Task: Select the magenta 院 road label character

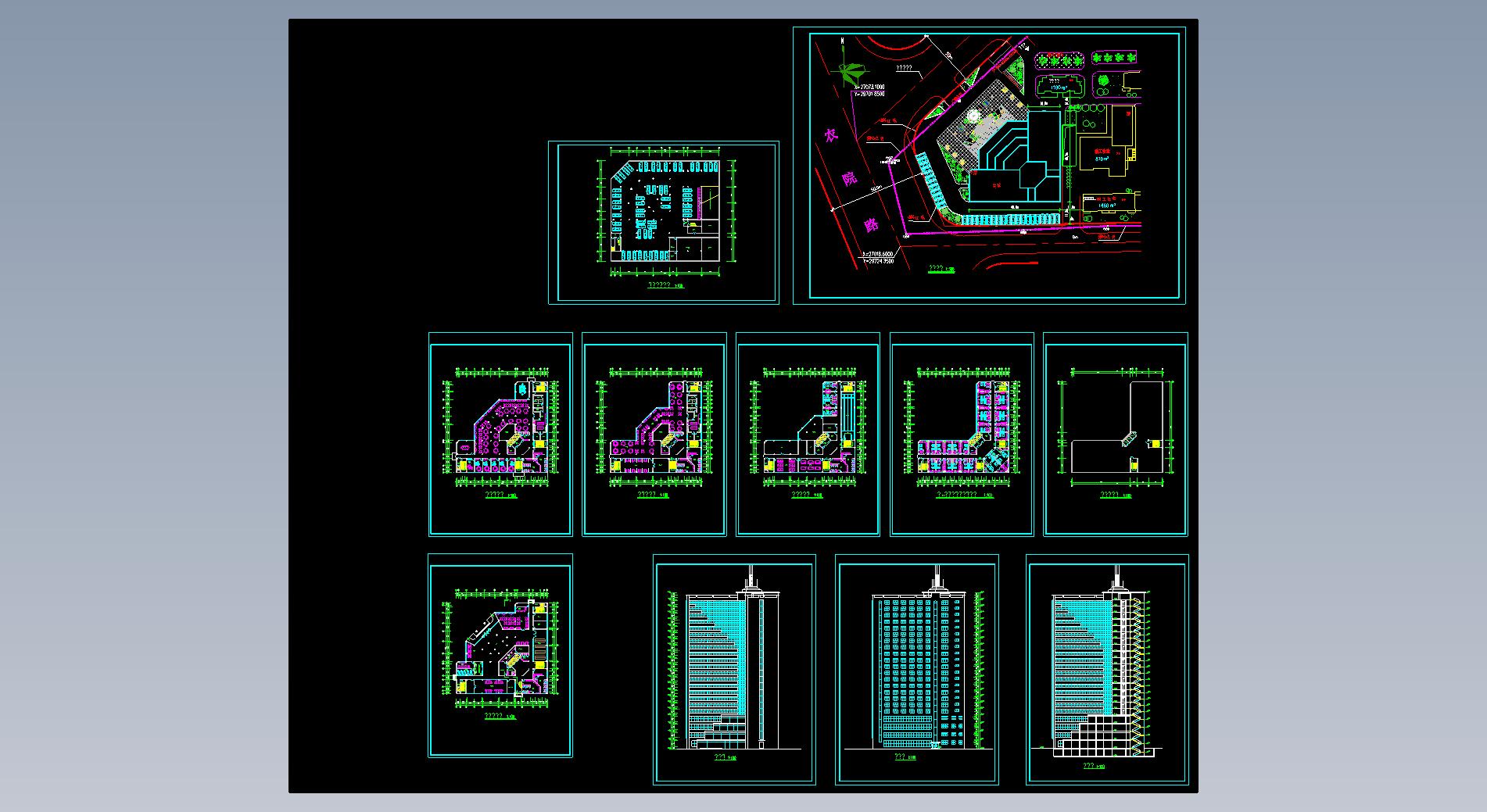Action: pos(850,179)
